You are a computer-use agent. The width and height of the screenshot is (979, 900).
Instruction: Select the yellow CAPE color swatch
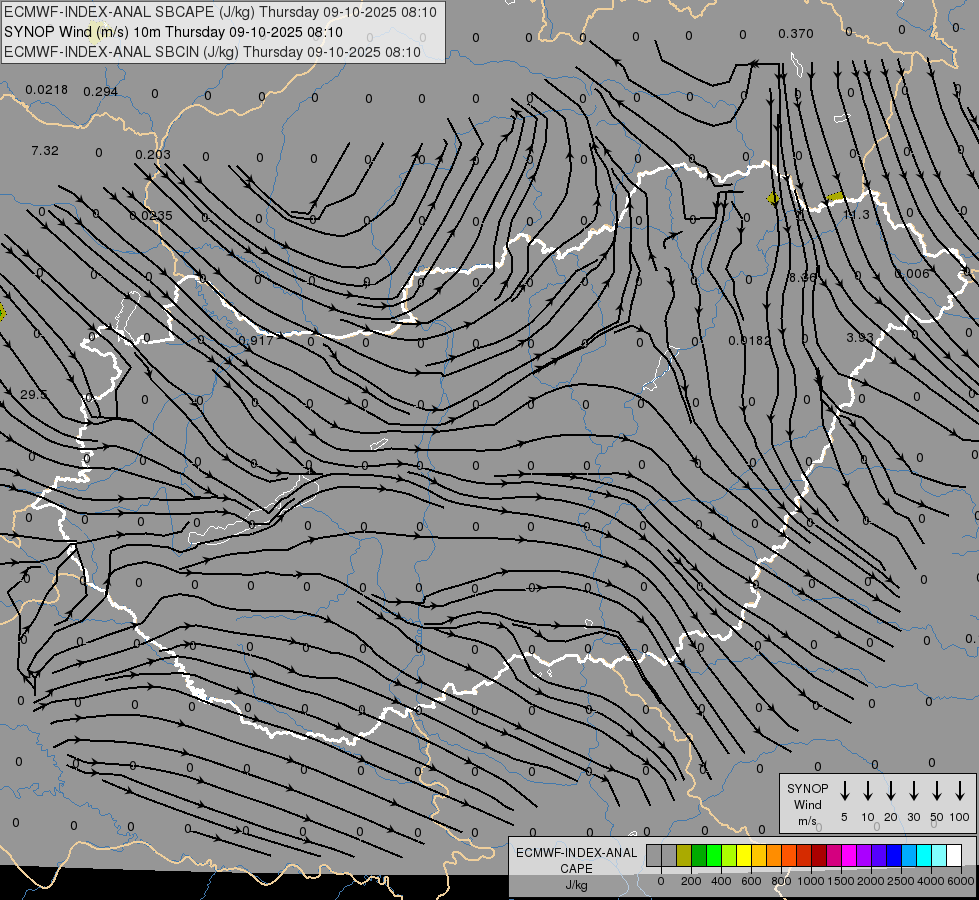744,855
